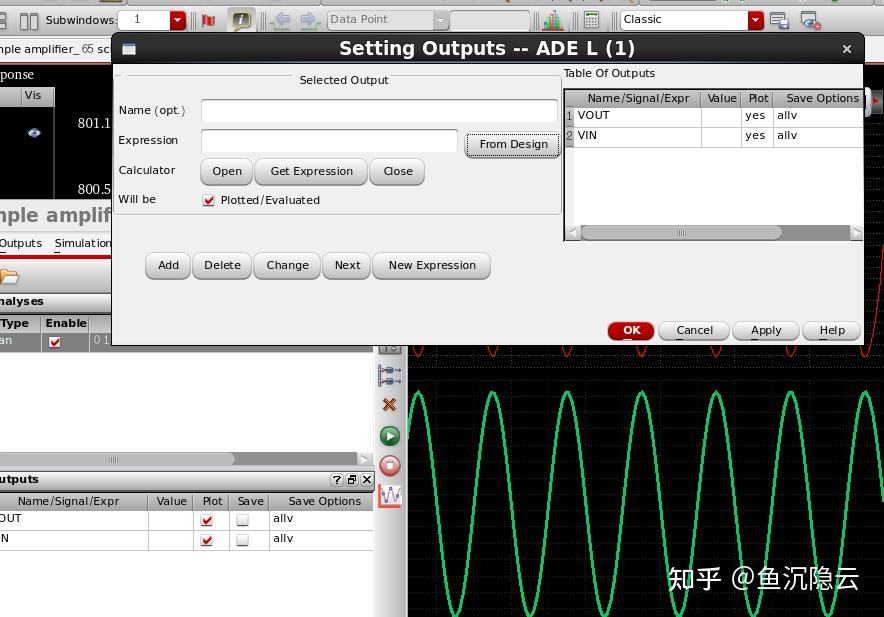Screen dimensions: 884x617
Task: Toggle the Plotted/Evaluated checkbox
Action: point(209,199)
